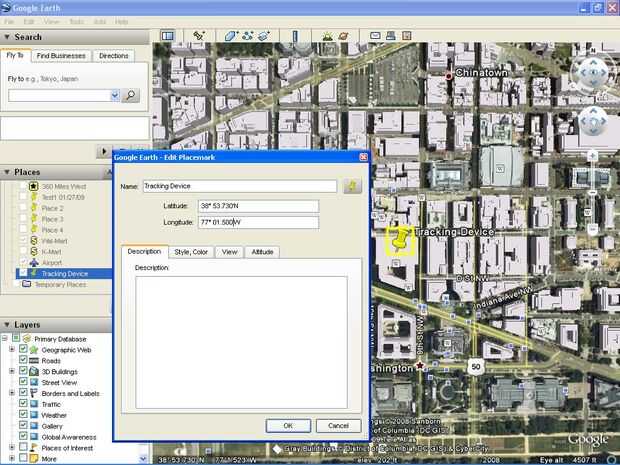Select the Description tab in dialog

pyautogui.click(x=145, y=251)
